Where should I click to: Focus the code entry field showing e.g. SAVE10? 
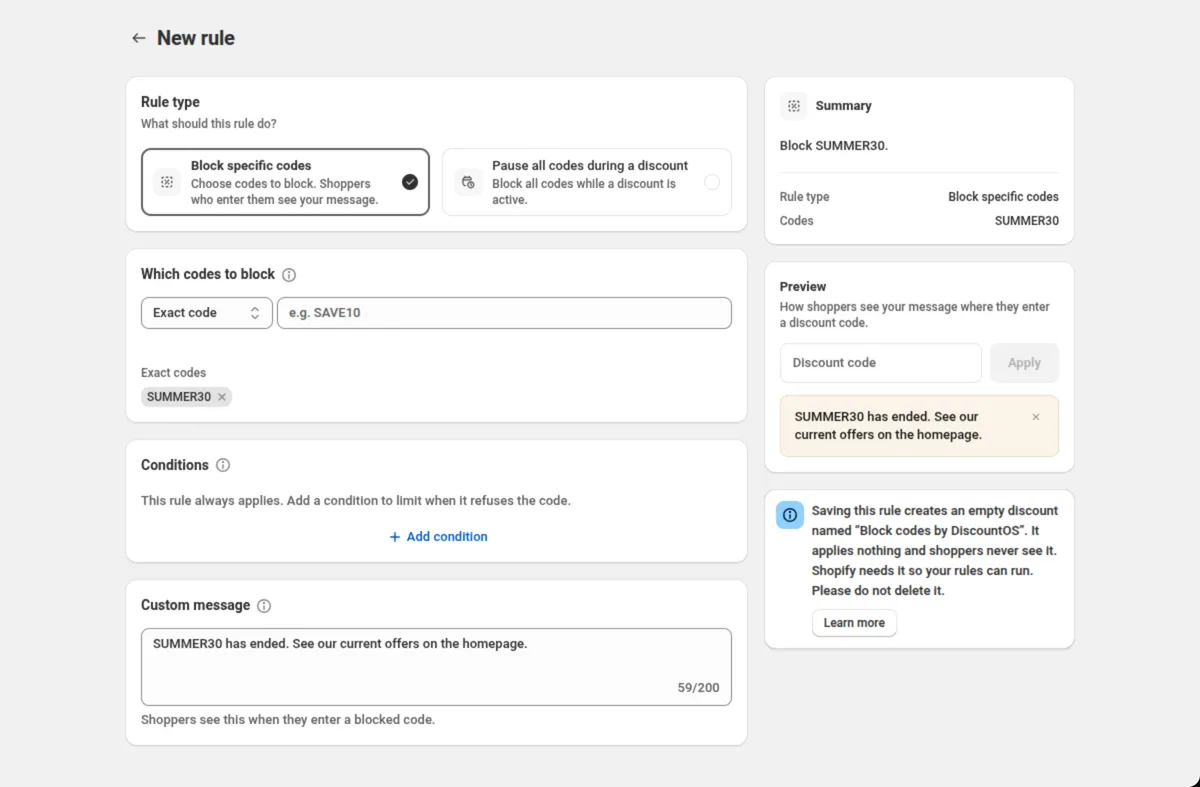pos(504,313)
